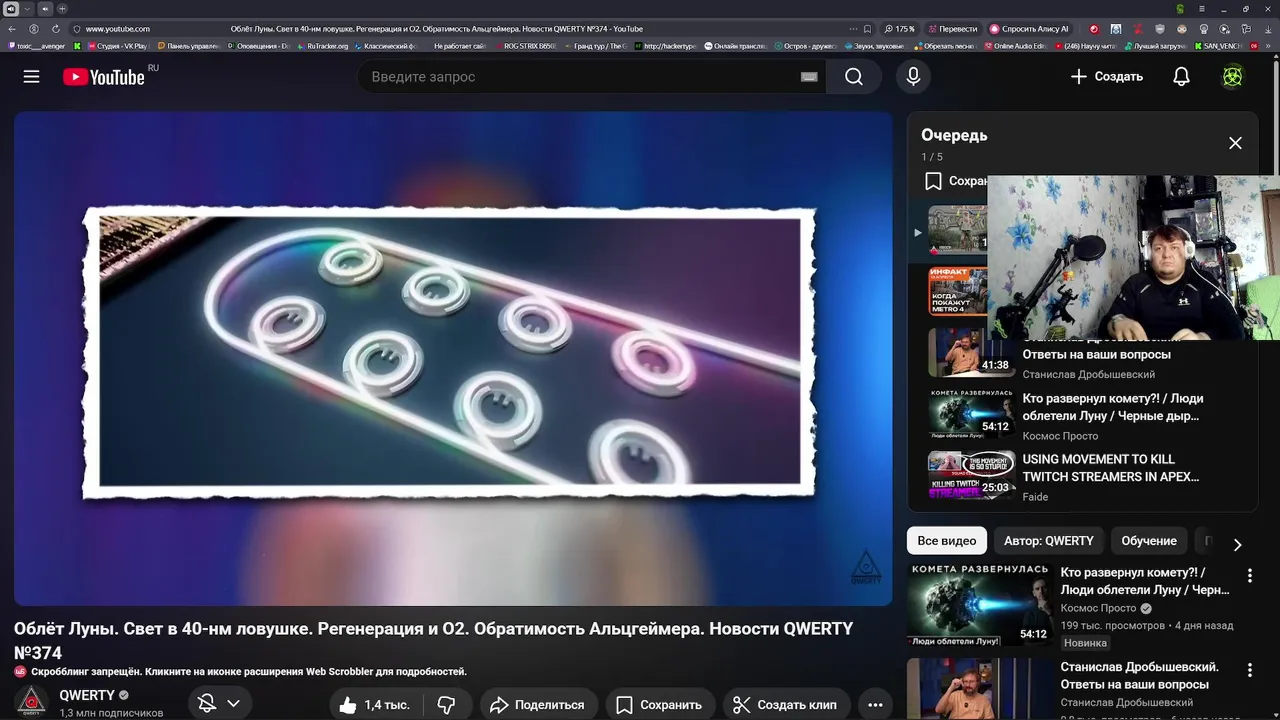The image size is (1280, 720).
Task: Bookmark the page in the address bar
Action: (x=867, y=29)
